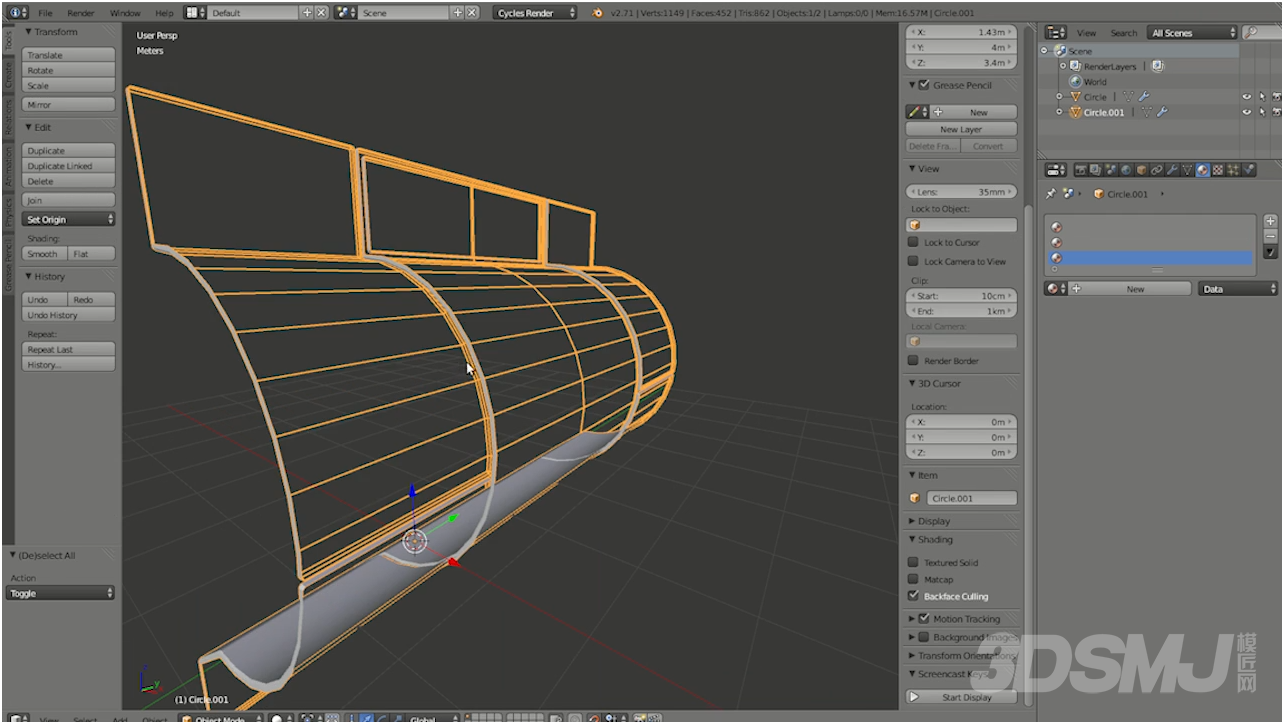Open the outliner Search menu

(1124, 33)
